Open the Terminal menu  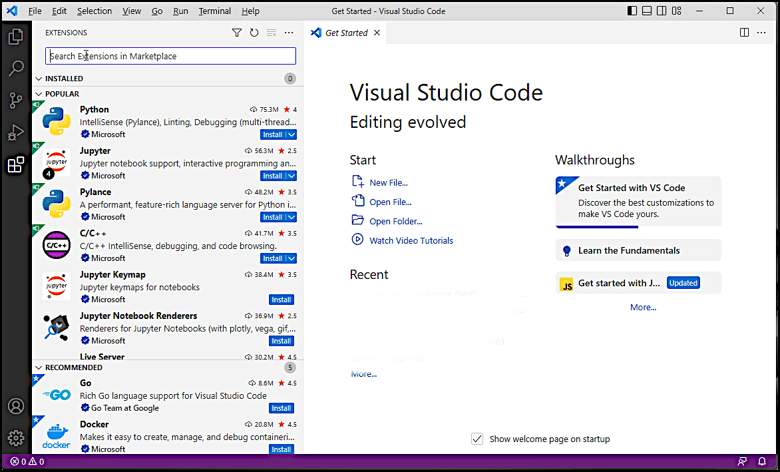(x=214, y=11)
